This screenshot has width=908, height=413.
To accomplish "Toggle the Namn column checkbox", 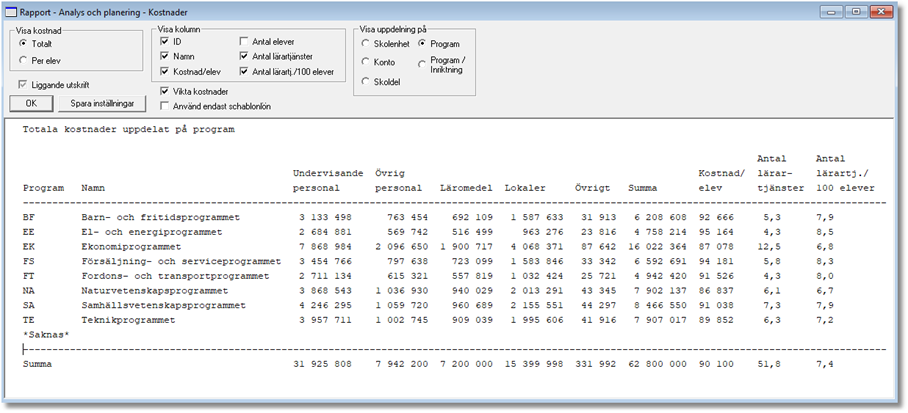I will tap(165, 57).
